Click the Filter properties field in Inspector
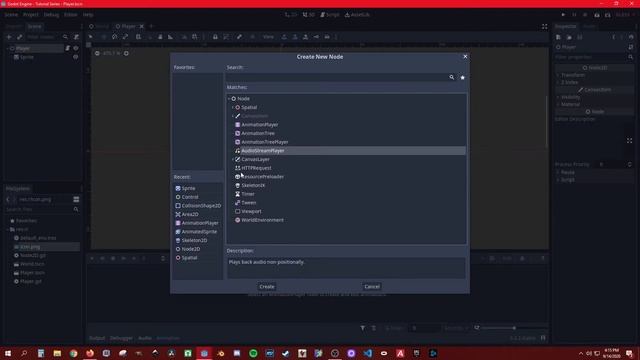Image resolution: width=640 pixels, height=360 pixels. [590, 57]
